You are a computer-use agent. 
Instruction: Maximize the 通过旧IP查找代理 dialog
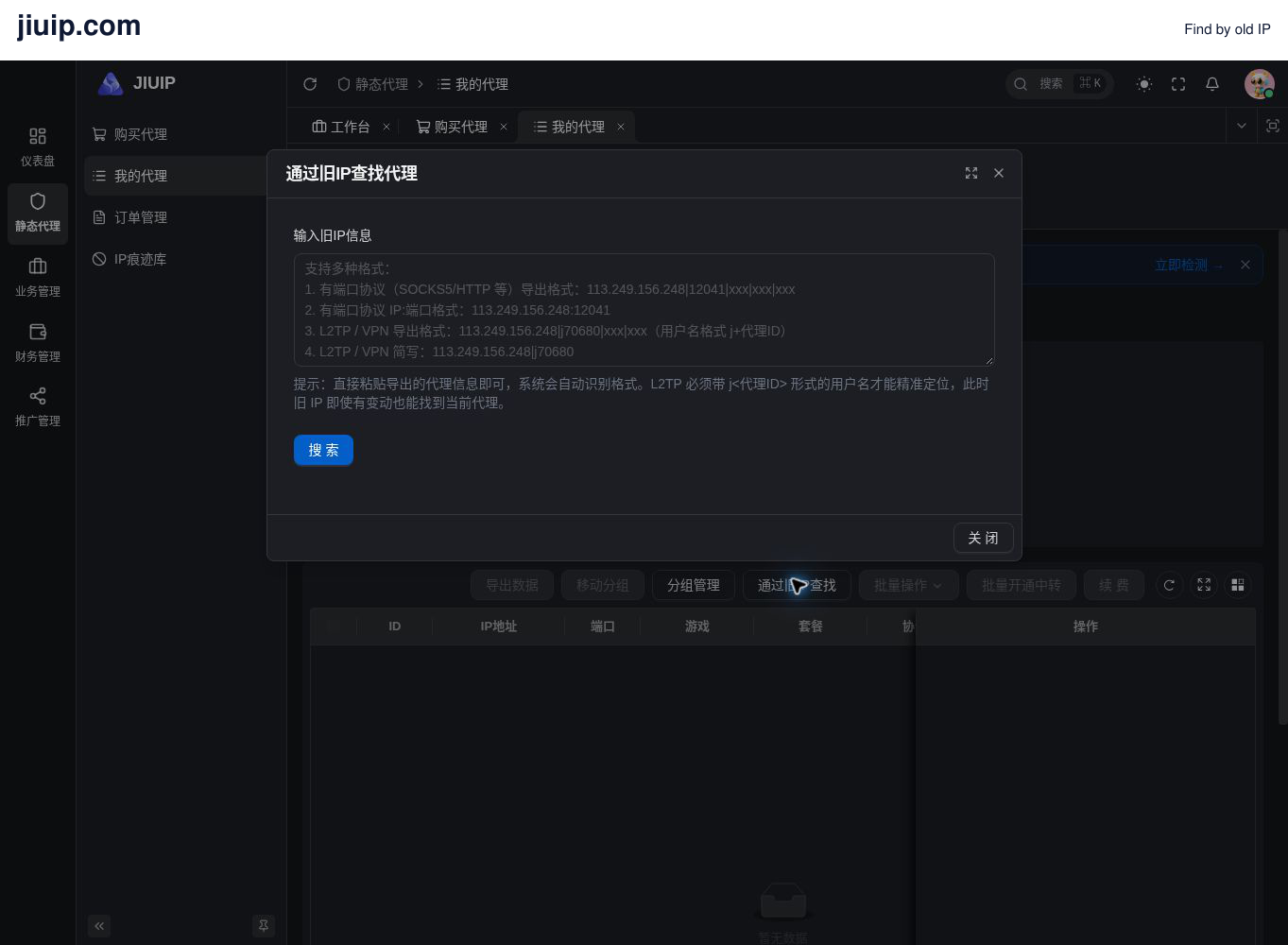970,173
